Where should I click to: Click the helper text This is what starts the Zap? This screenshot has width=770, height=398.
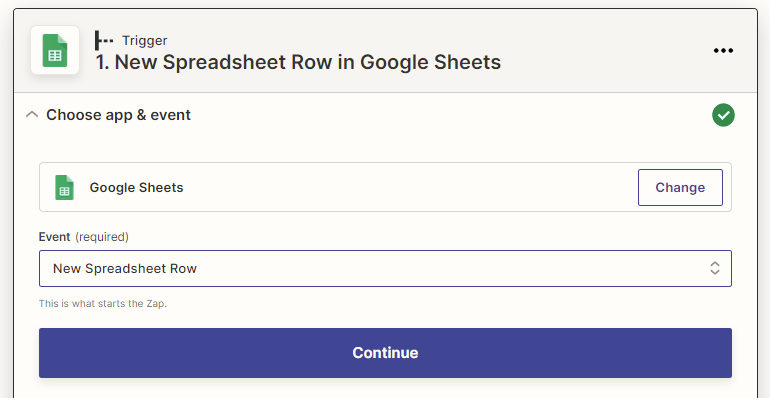[103, 304]
